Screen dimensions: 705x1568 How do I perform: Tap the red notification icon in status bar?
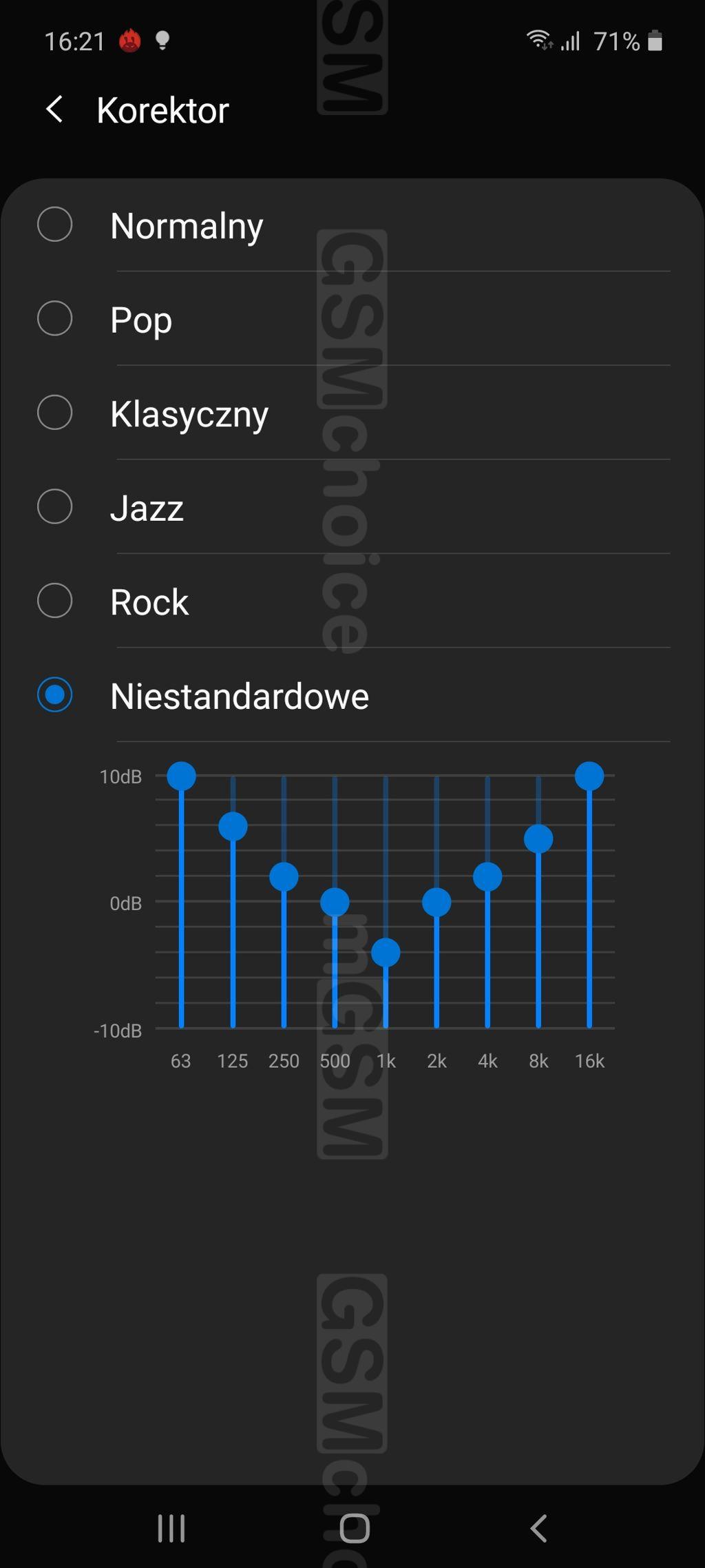(x=130, y=41)
